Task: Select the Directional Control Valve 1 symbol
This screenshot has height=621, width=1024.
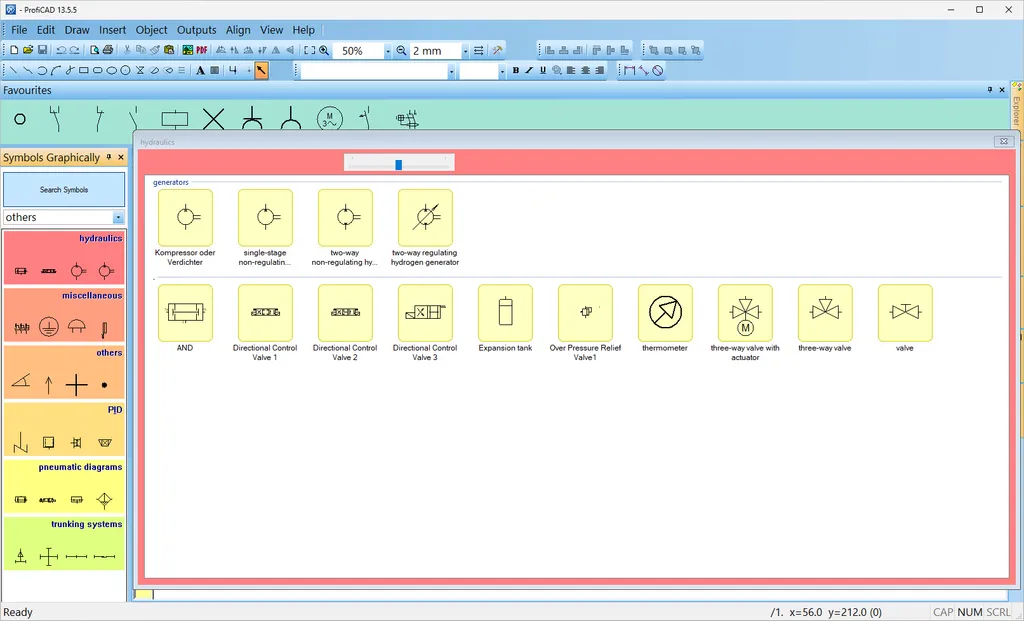Action: pos(265,313)
